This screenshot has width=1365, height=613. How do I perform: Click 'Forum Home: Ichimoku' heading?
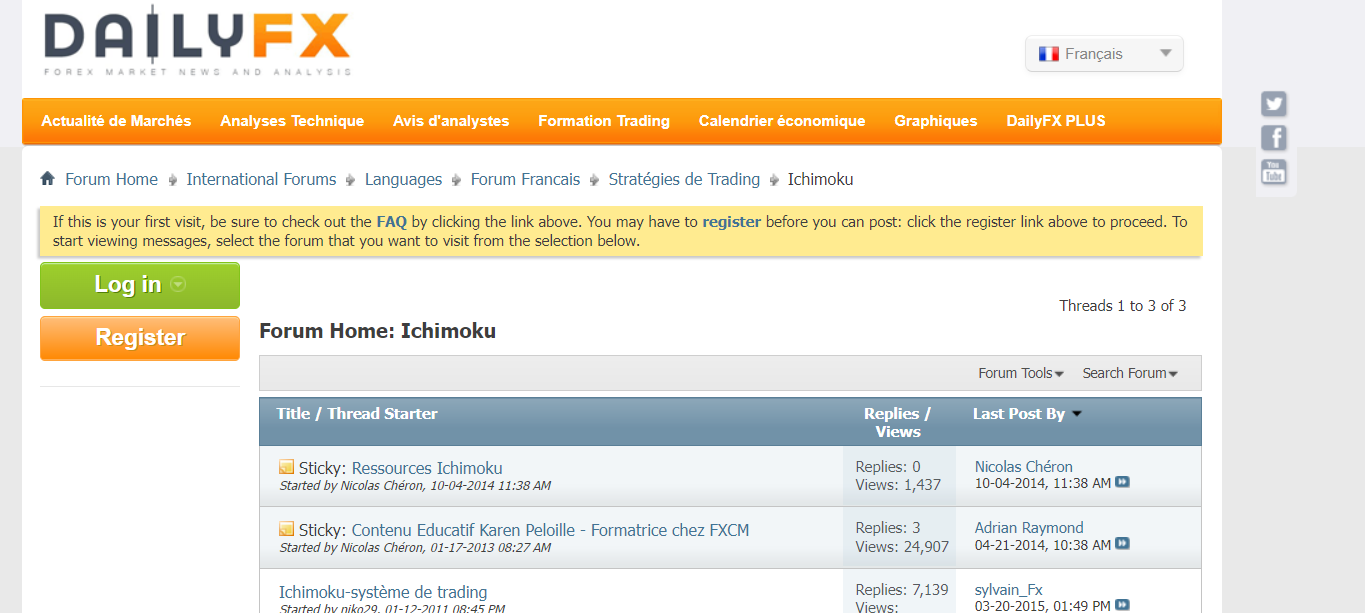(377, 331)
